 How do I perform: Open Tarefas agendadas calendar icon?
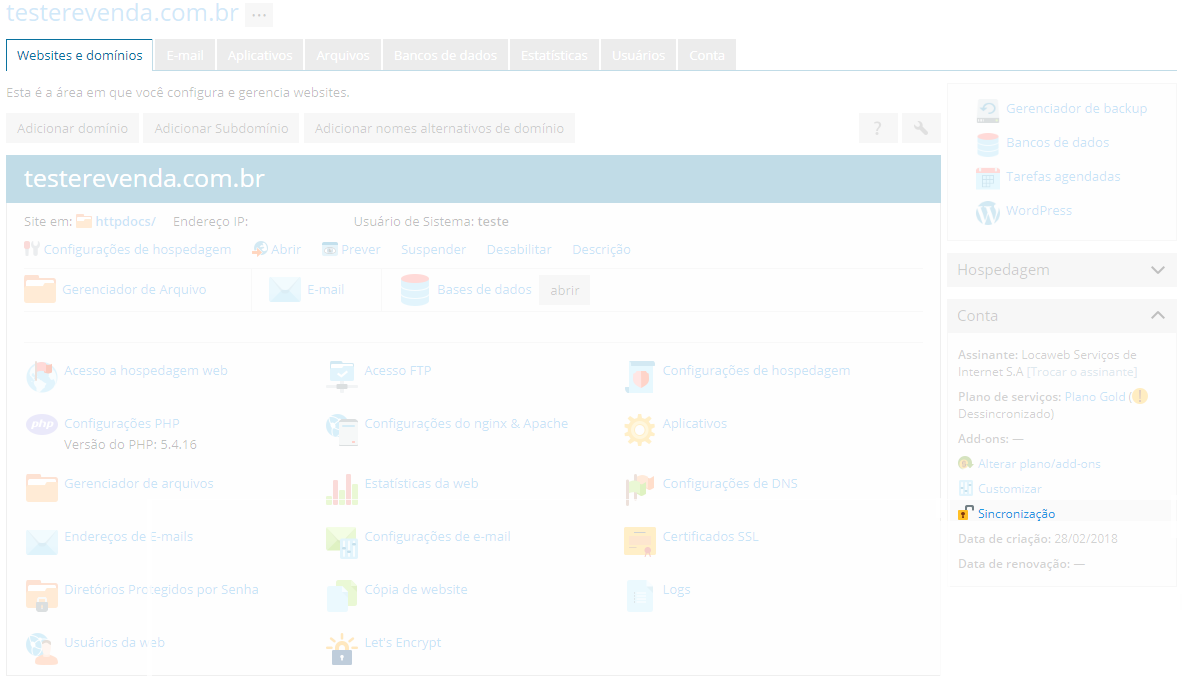[988, 177]
